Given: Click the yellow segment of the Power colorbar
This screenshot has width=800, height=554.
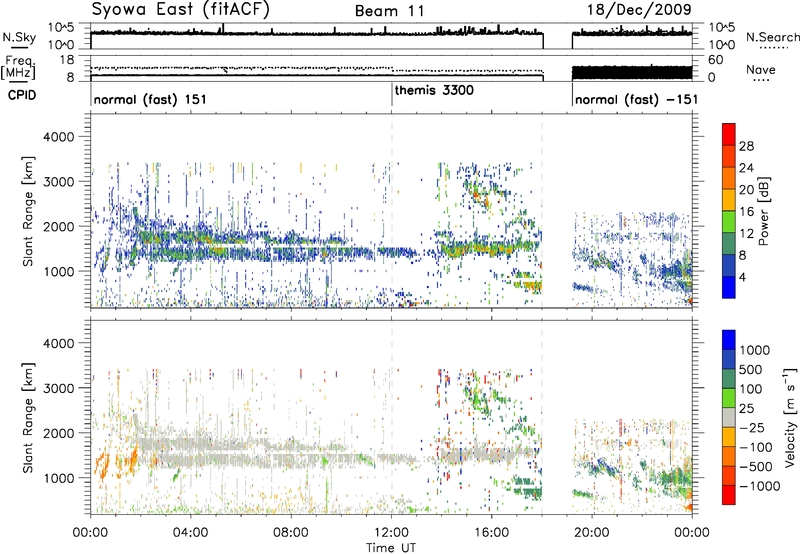Looking at the screenshot, I should click(x=729, y=199).
